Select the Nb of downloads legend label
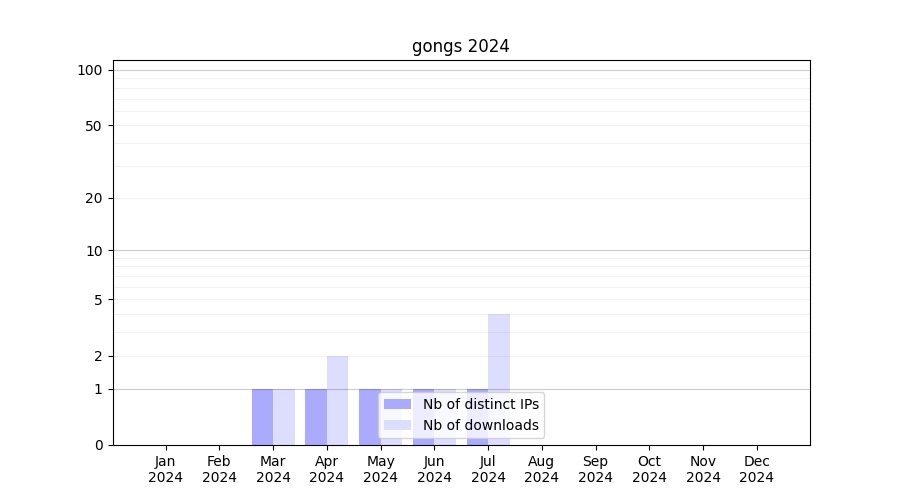Screen dimensions: 900x500 pyautogui.click(x=481, y=425)
